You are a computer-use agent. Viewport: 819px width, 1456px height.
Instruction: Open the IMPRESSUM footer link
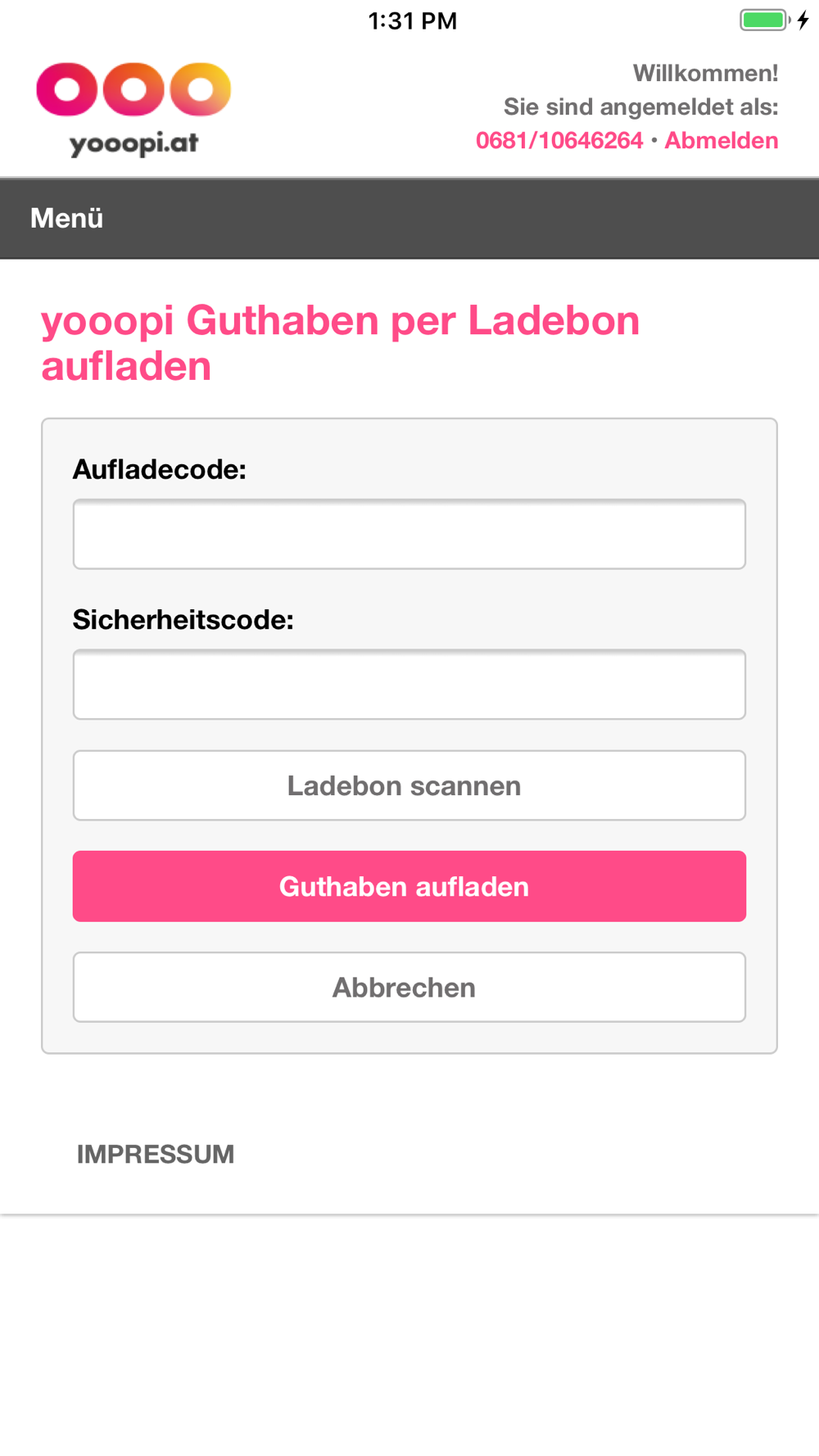point(156,1154)
